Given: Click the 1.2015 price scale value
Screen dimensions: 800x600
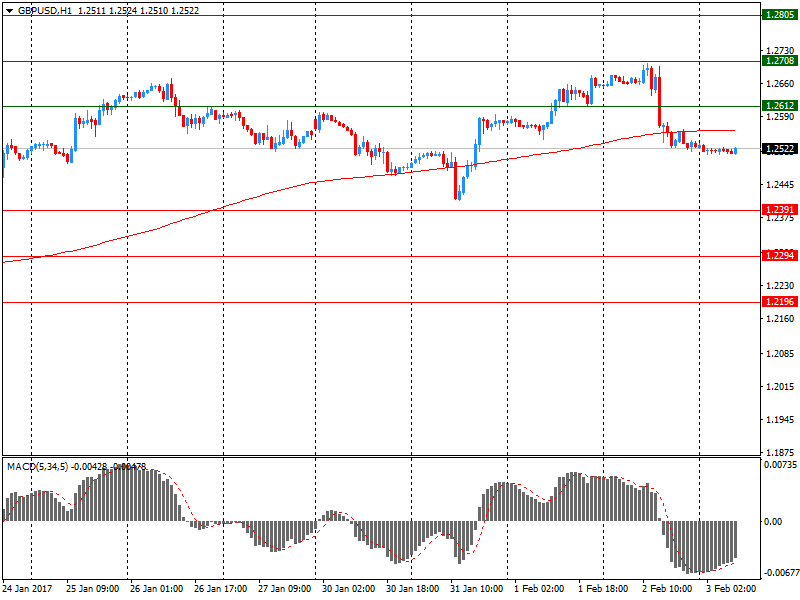Looking at the screenshot, I should 780,387.
